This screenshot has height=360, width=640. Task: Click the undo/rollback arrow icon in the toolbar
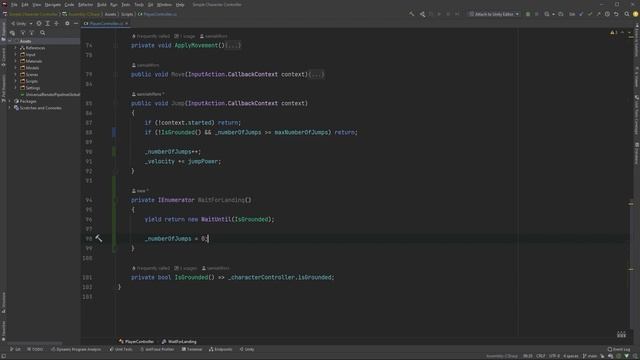(616, 14)
